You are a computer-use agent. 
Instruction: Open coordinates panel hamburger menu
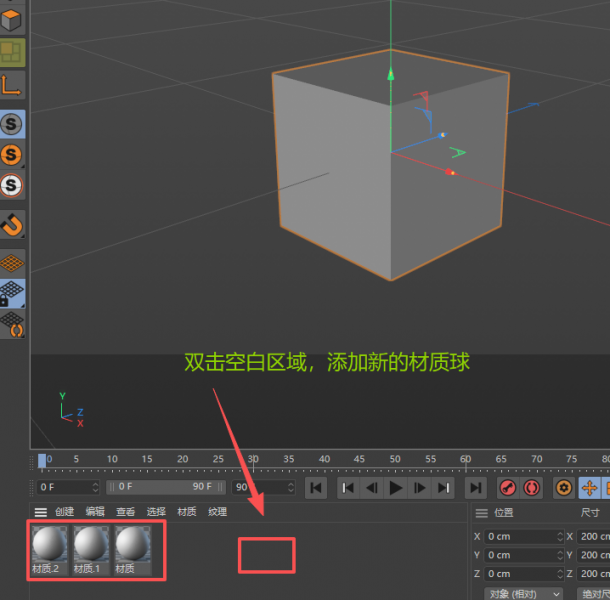click(x=482, y=513)
